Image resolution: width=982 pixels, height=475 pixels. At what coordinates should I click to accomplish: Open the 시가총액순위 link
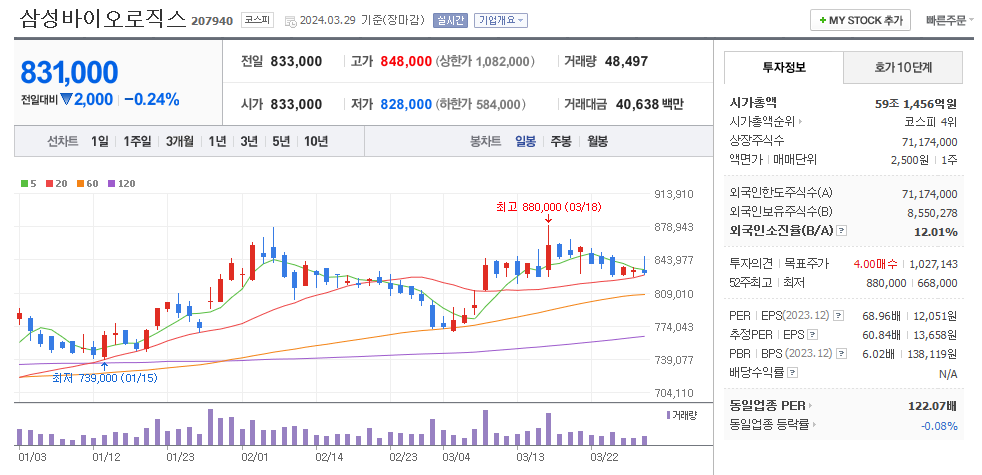(x=767, y=122)
